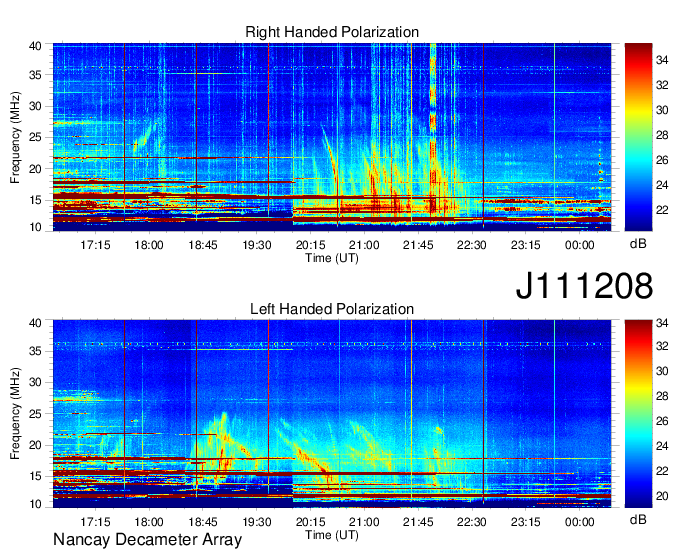Click the "20:15" time tick of Right Handed plot

pos(311,245)
